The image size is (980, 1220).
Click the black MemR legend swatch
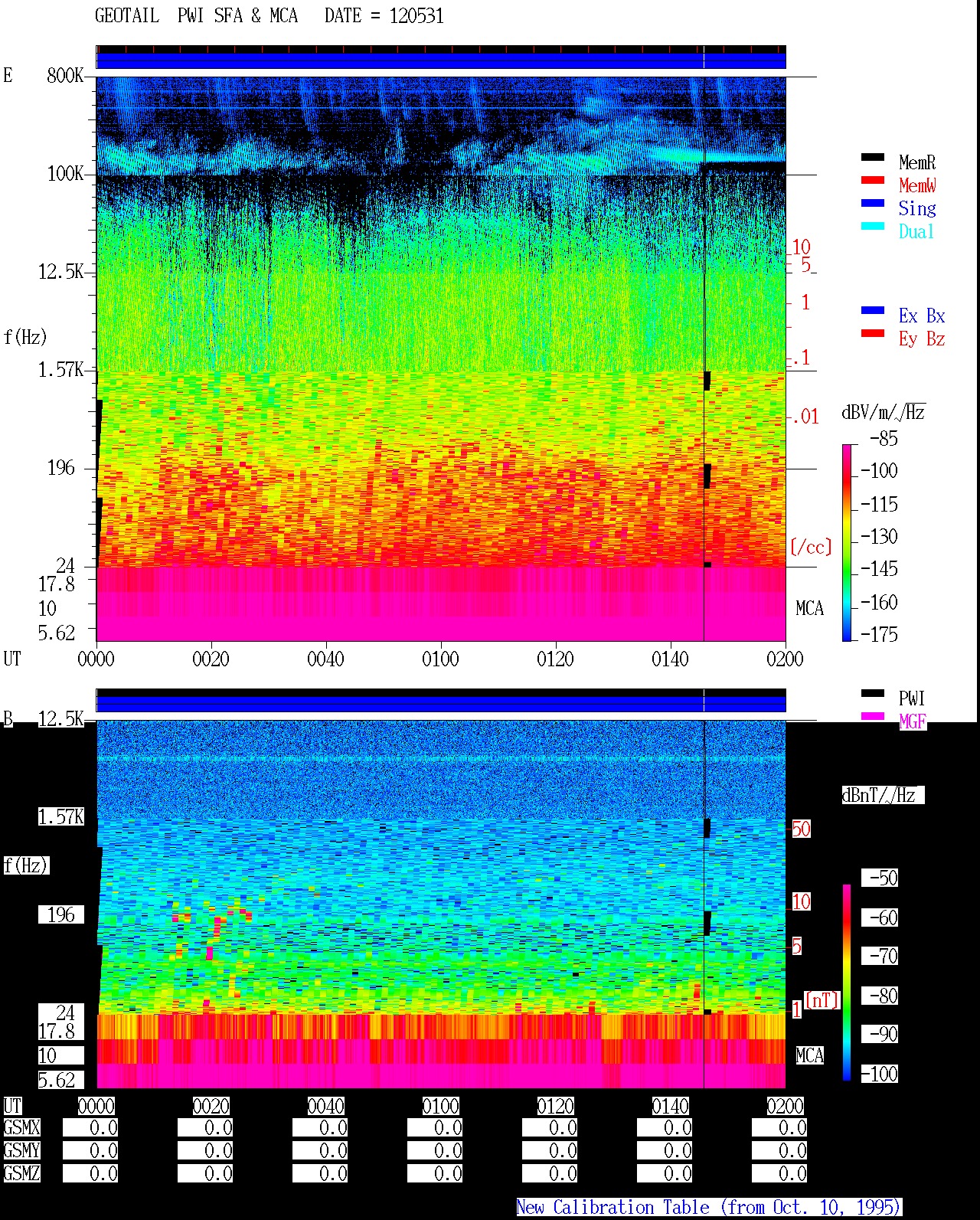tap(873, 157)
